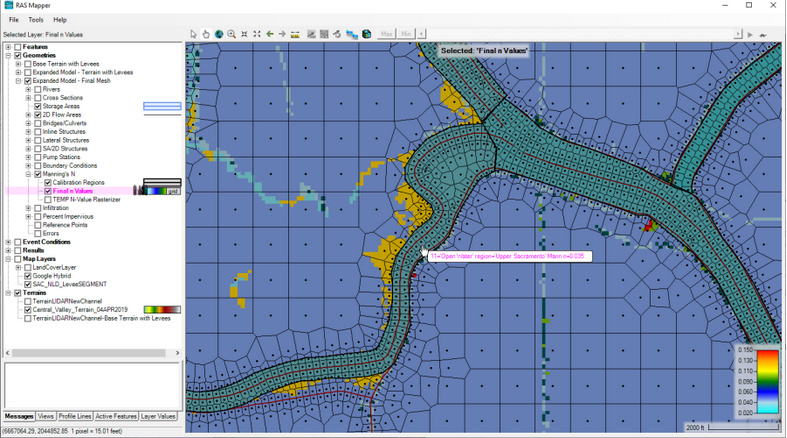Switch to the Profile Lines tab
The image size is (787, 438).
click(x=75, y=416)
